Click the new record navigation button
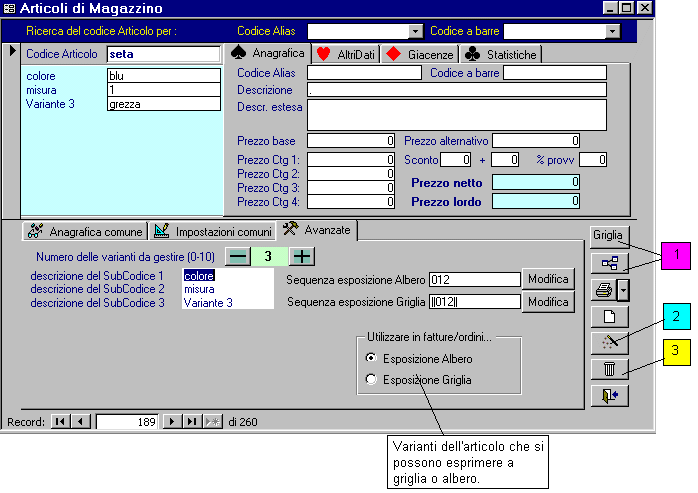The width and height of the screenshot is (698, 493). click(213, 421)
